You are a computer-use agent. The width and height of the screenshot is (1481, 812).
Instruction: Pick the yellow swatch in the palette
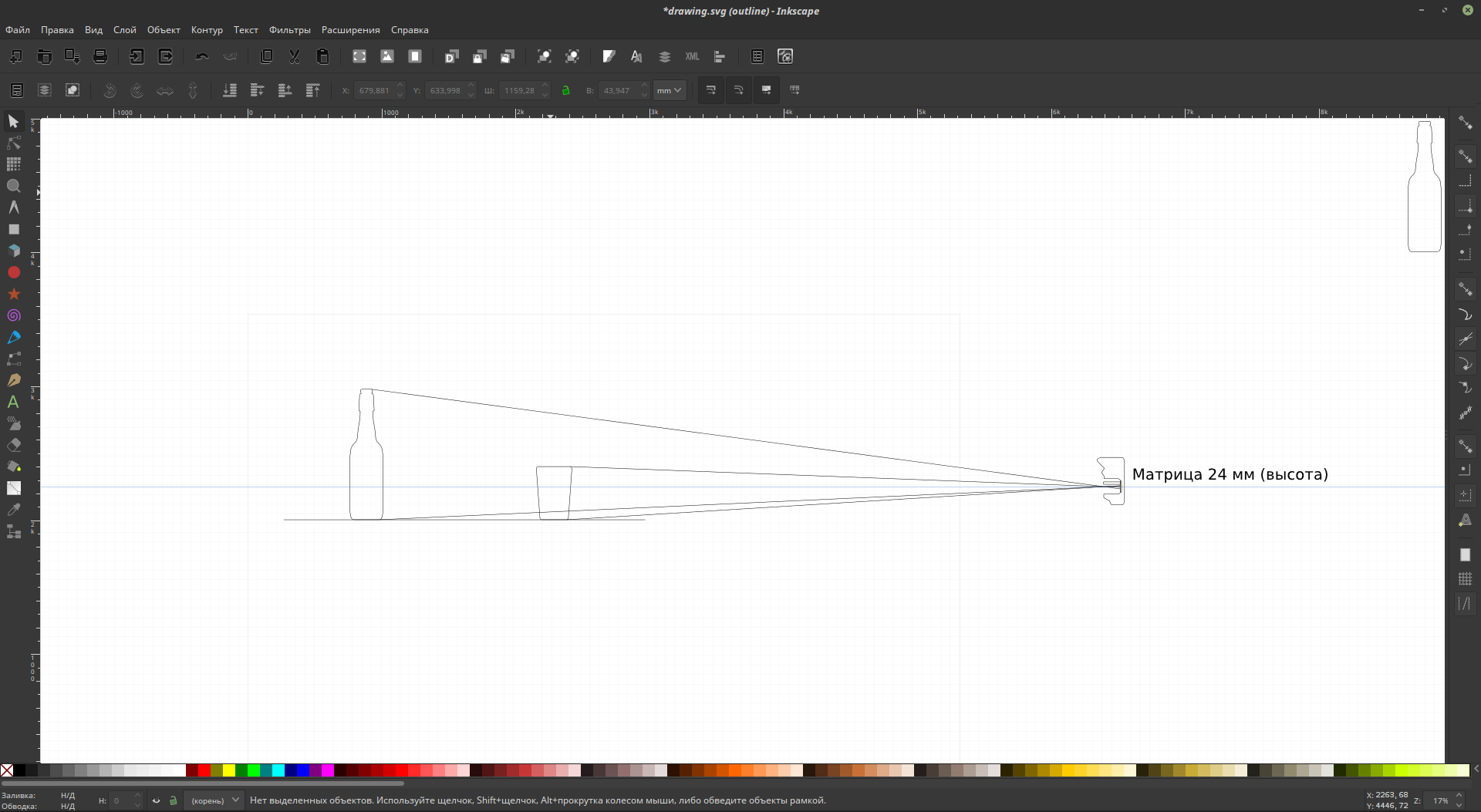click(229, 770)
